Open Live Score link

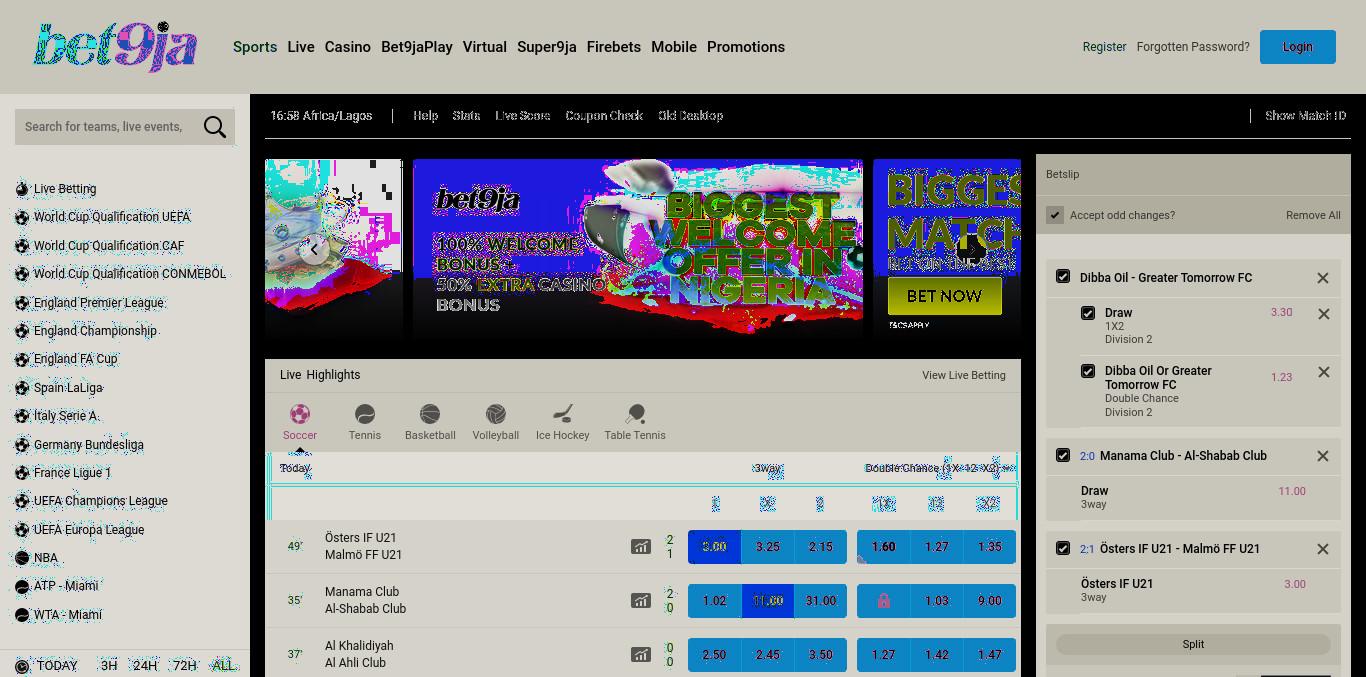click(x=523, y=116)
